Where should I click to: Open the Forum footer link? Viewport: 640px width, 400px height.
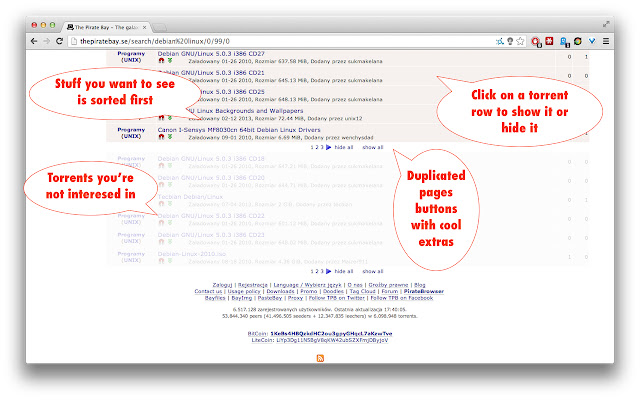click(390, 291)
